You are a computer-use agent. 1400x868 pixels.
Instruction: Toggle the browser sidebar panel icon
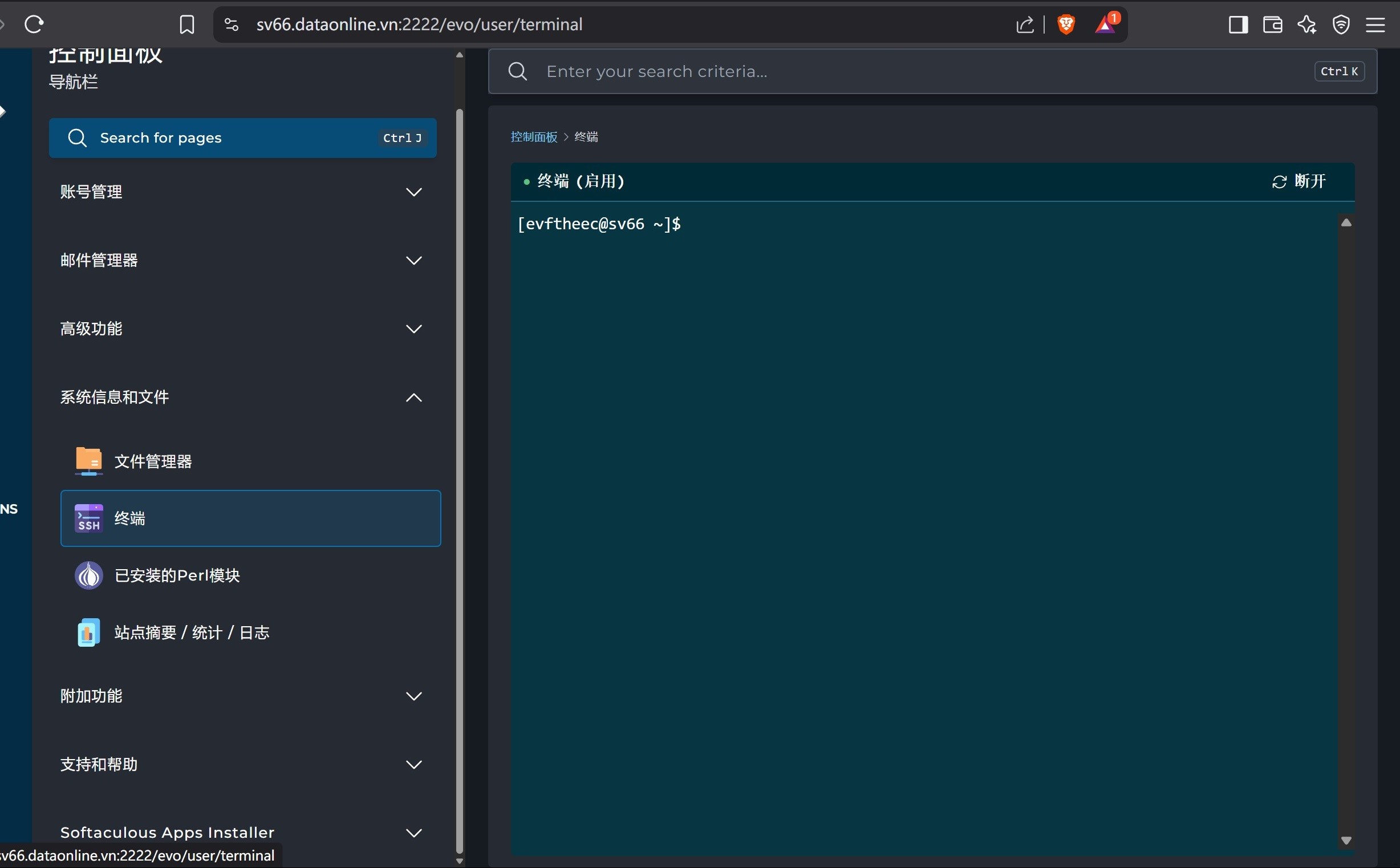tap(1237, 25)
